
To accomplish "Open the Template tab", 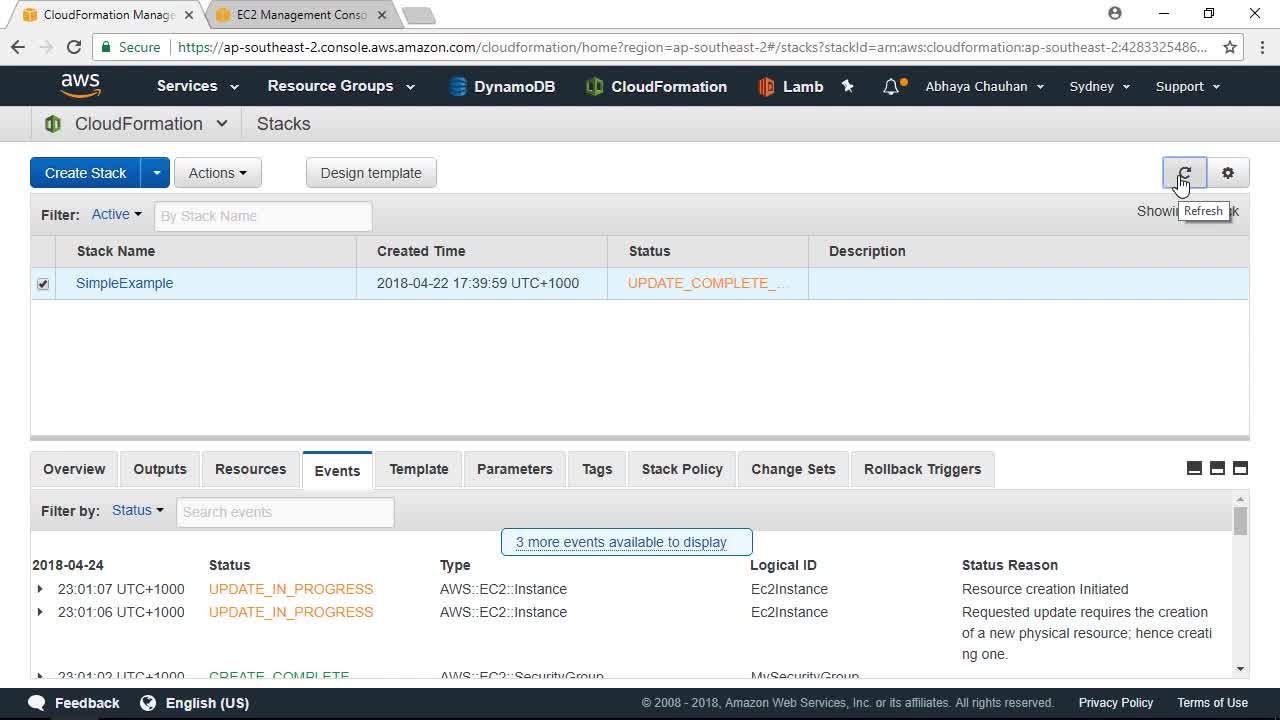I will 419,469.
